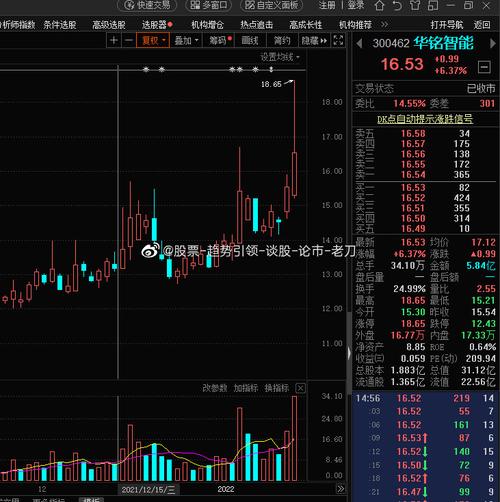Click 隐藏 to hide the side panel
The height and width of the screenshot is (502, 500).
314,41
